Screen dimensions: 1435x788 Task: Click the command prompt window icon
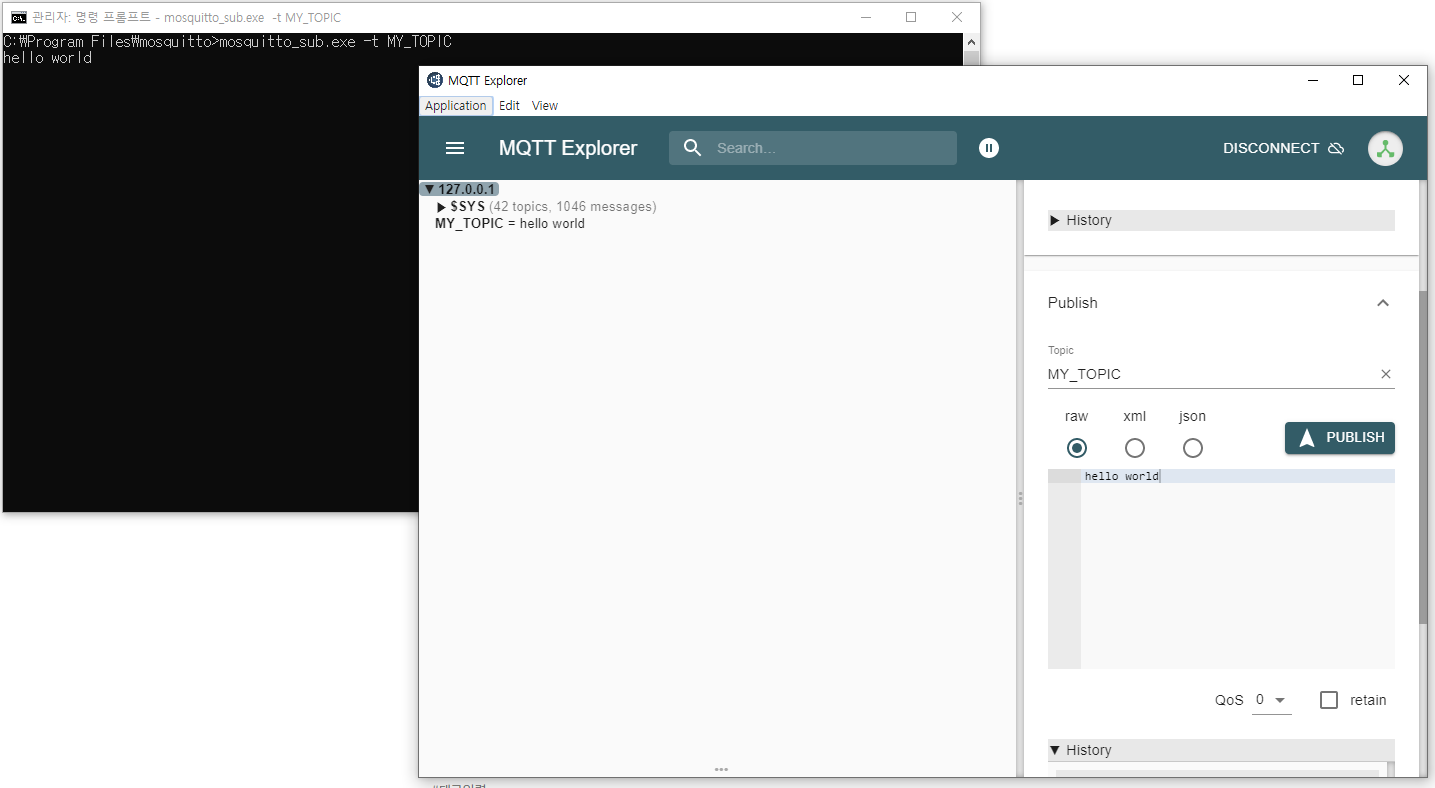click(19, 17)
